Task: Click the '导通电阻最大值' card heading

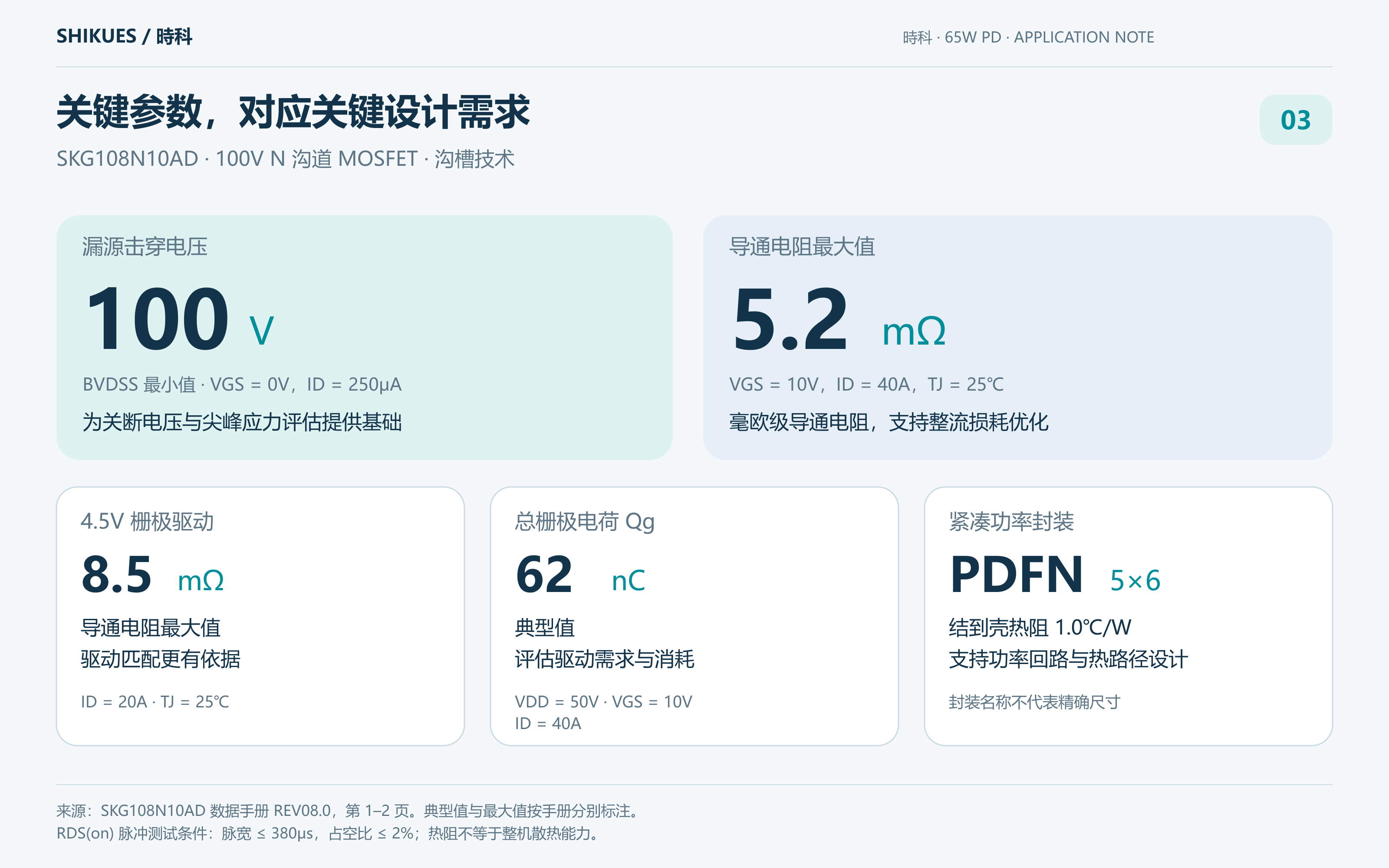Action: point(802,246)
